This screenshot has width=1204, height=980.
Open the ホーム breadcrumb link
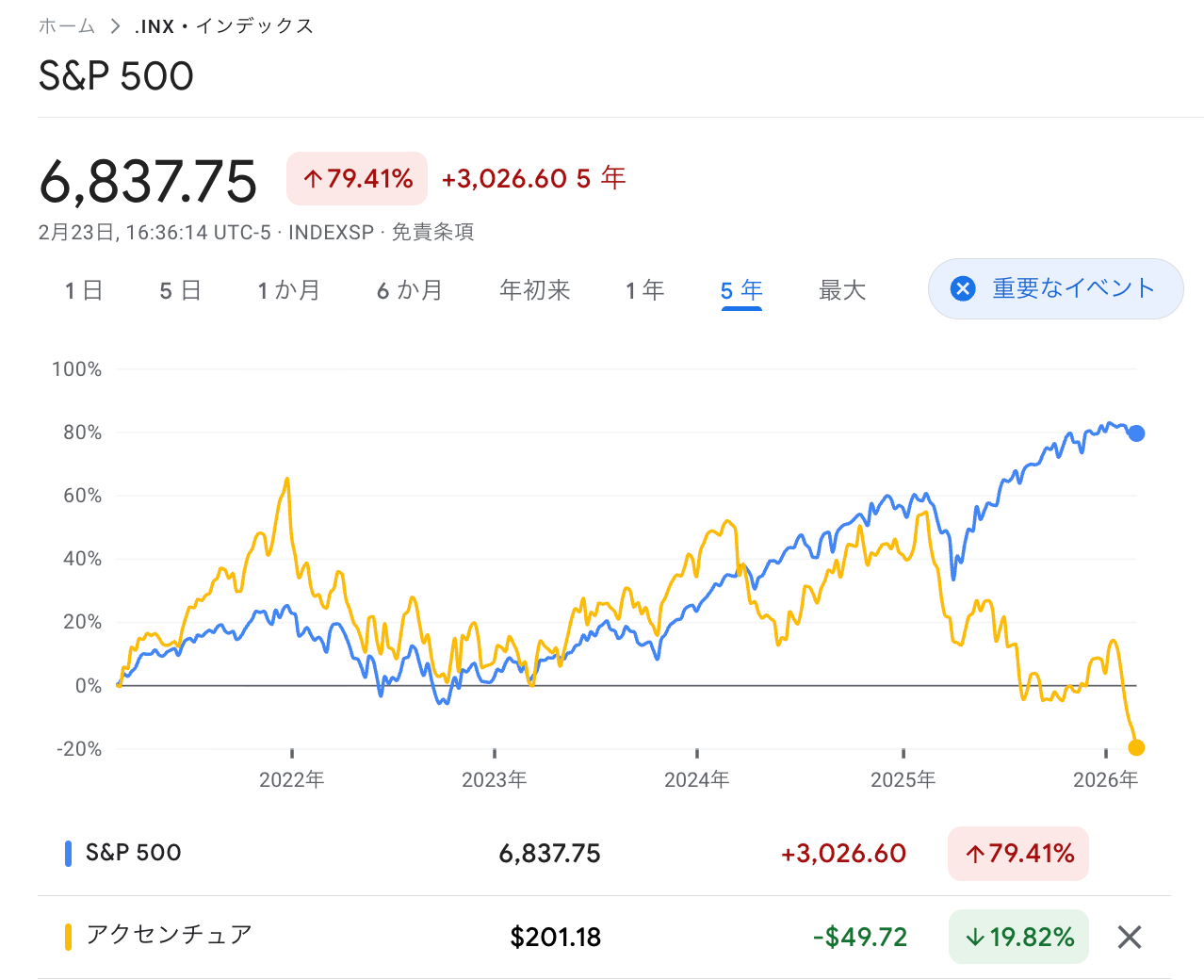[x=66, y=26]
